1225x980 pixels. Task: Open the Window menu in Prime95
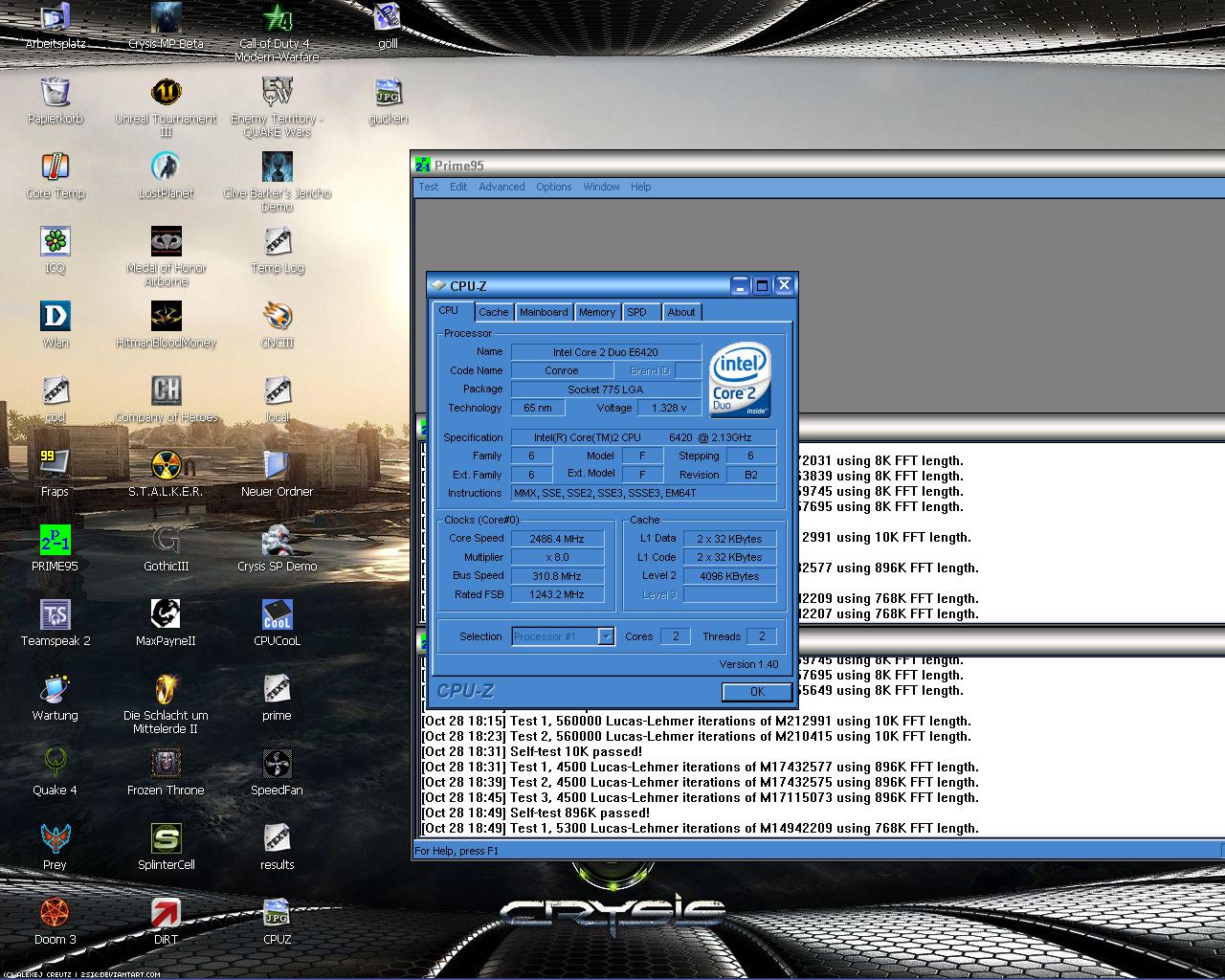pos(601,187)
